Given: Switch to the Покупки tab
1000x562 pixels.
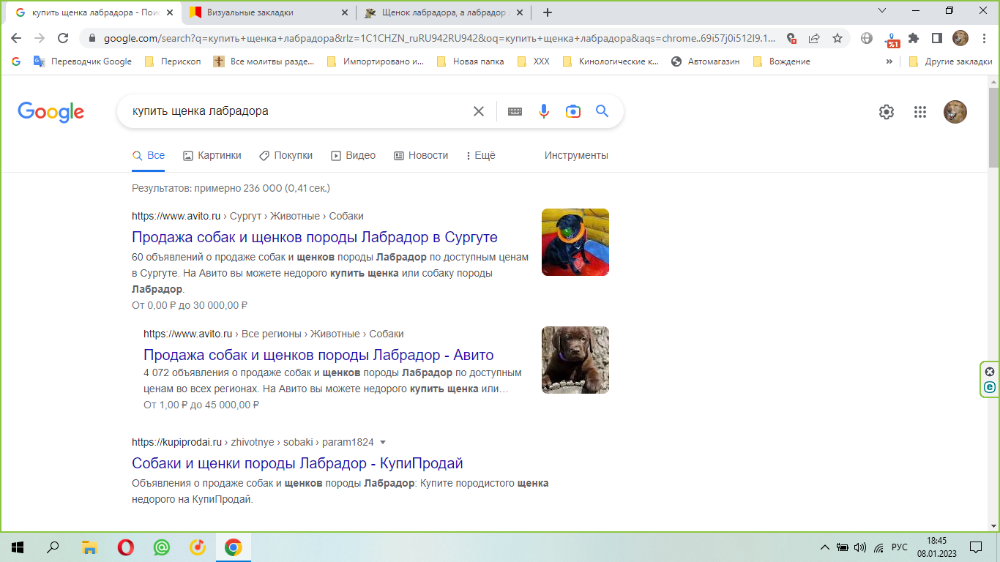Looking at the screenshot, I should [286, 156].
